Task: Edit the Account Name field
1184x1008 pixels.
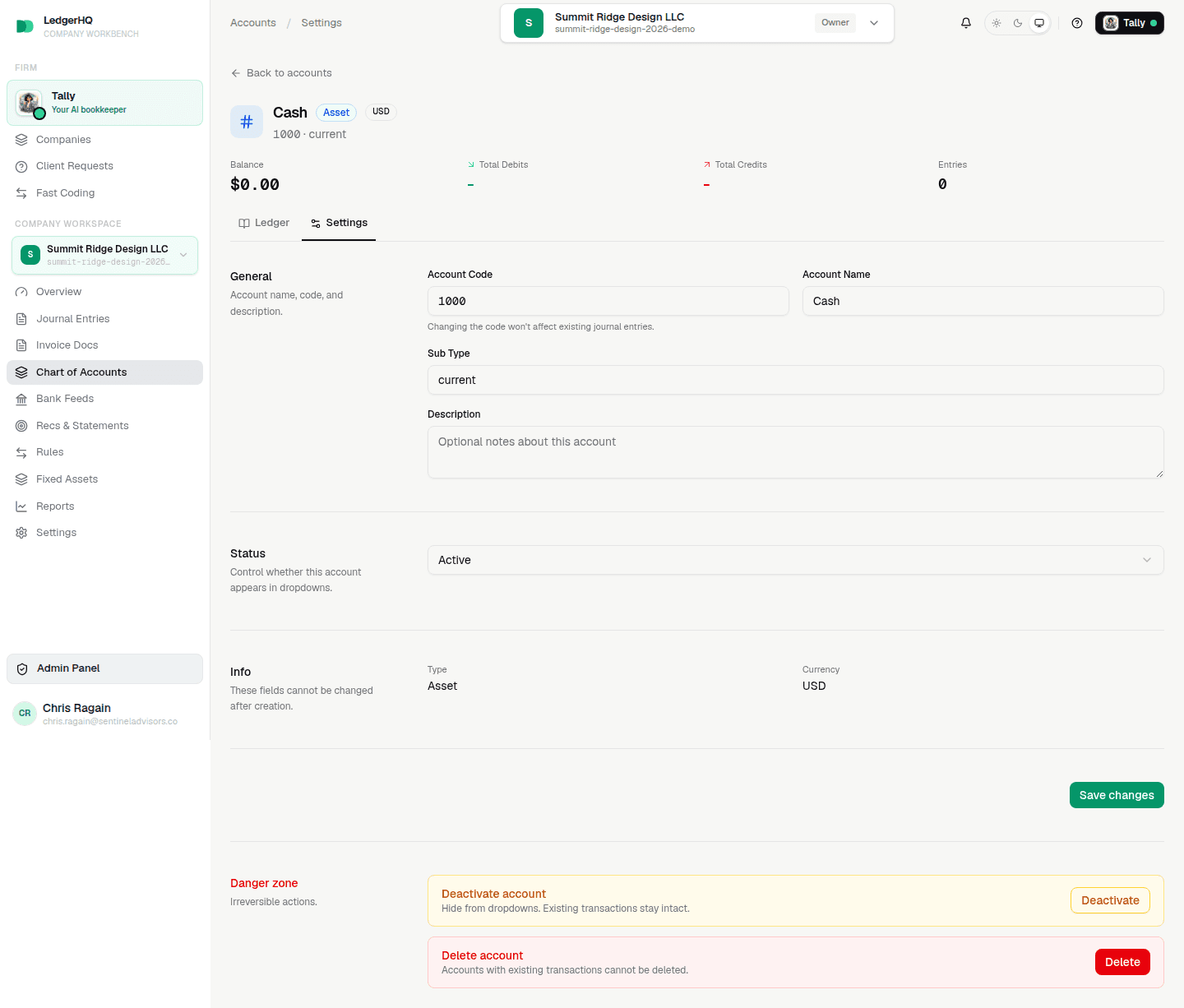Action: click(983, 301)
